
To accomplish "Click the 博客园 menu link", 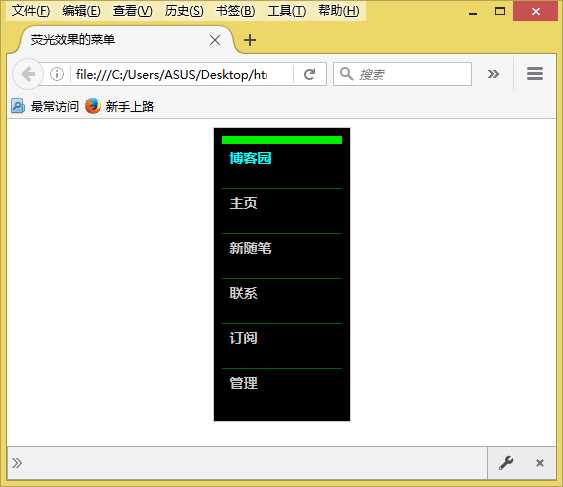I will click(x=250, y=158).
